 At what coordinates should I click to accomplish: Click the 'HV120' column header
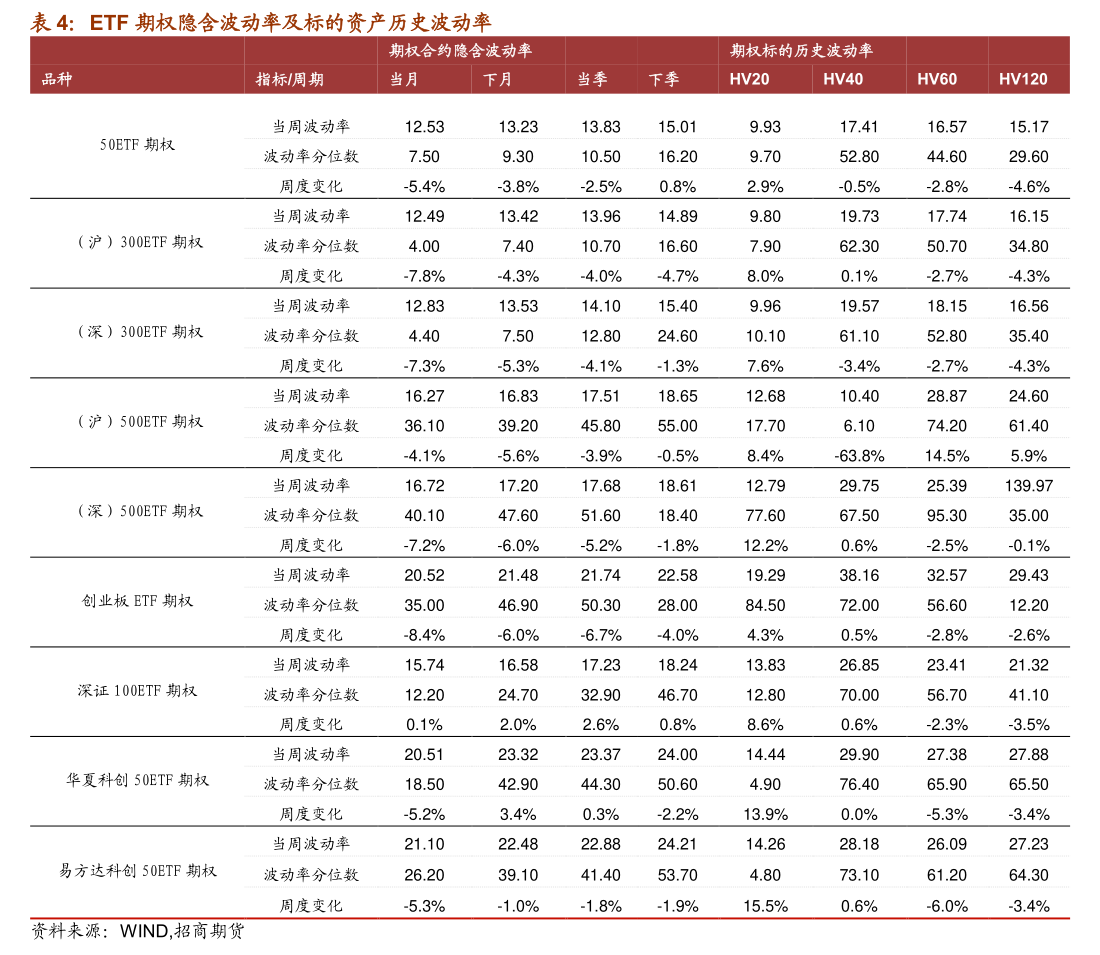click(x=1023, y=79)
